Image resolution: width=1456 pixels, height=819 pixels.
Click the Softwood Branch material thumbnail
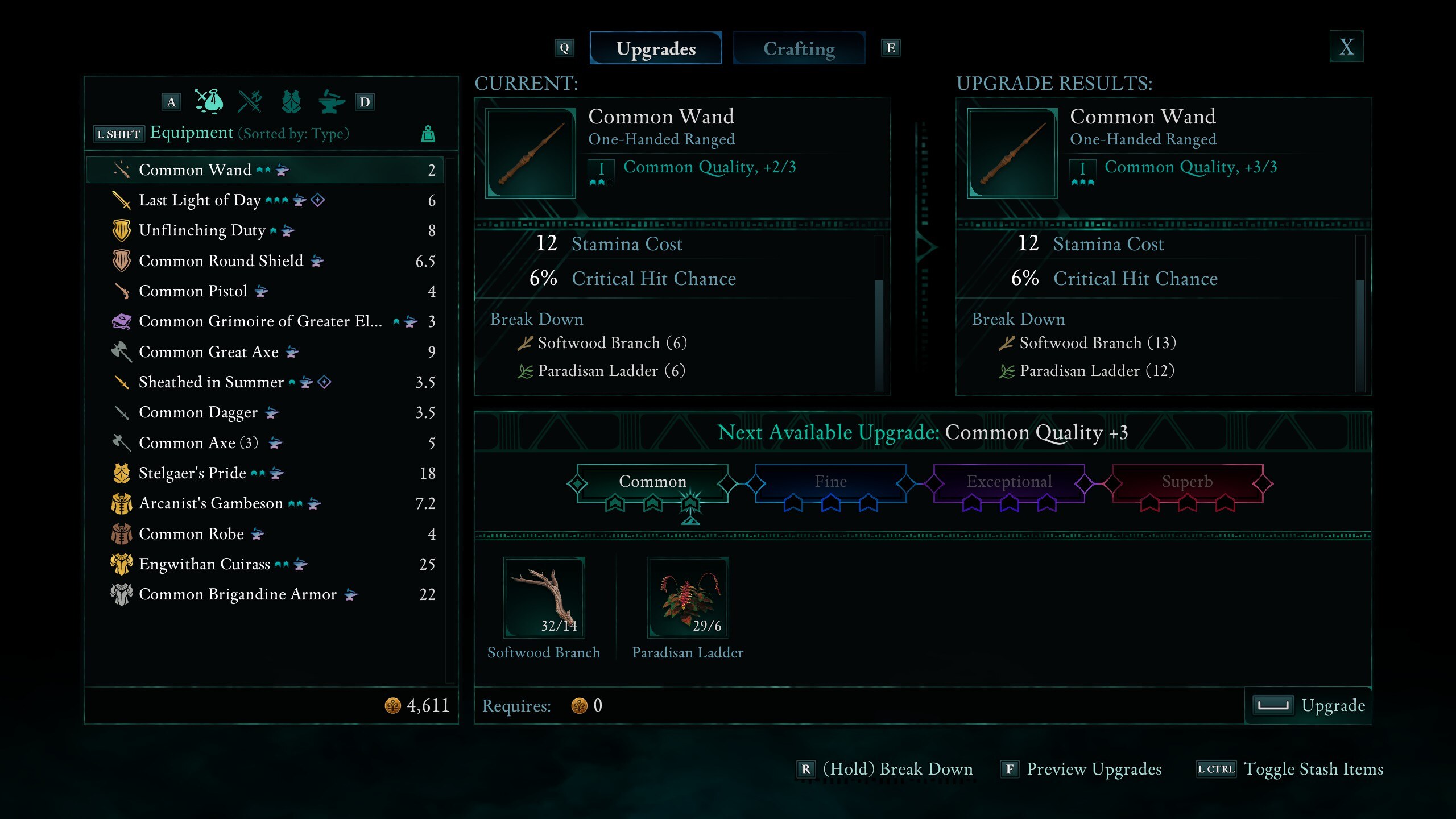tap(543, 596)
